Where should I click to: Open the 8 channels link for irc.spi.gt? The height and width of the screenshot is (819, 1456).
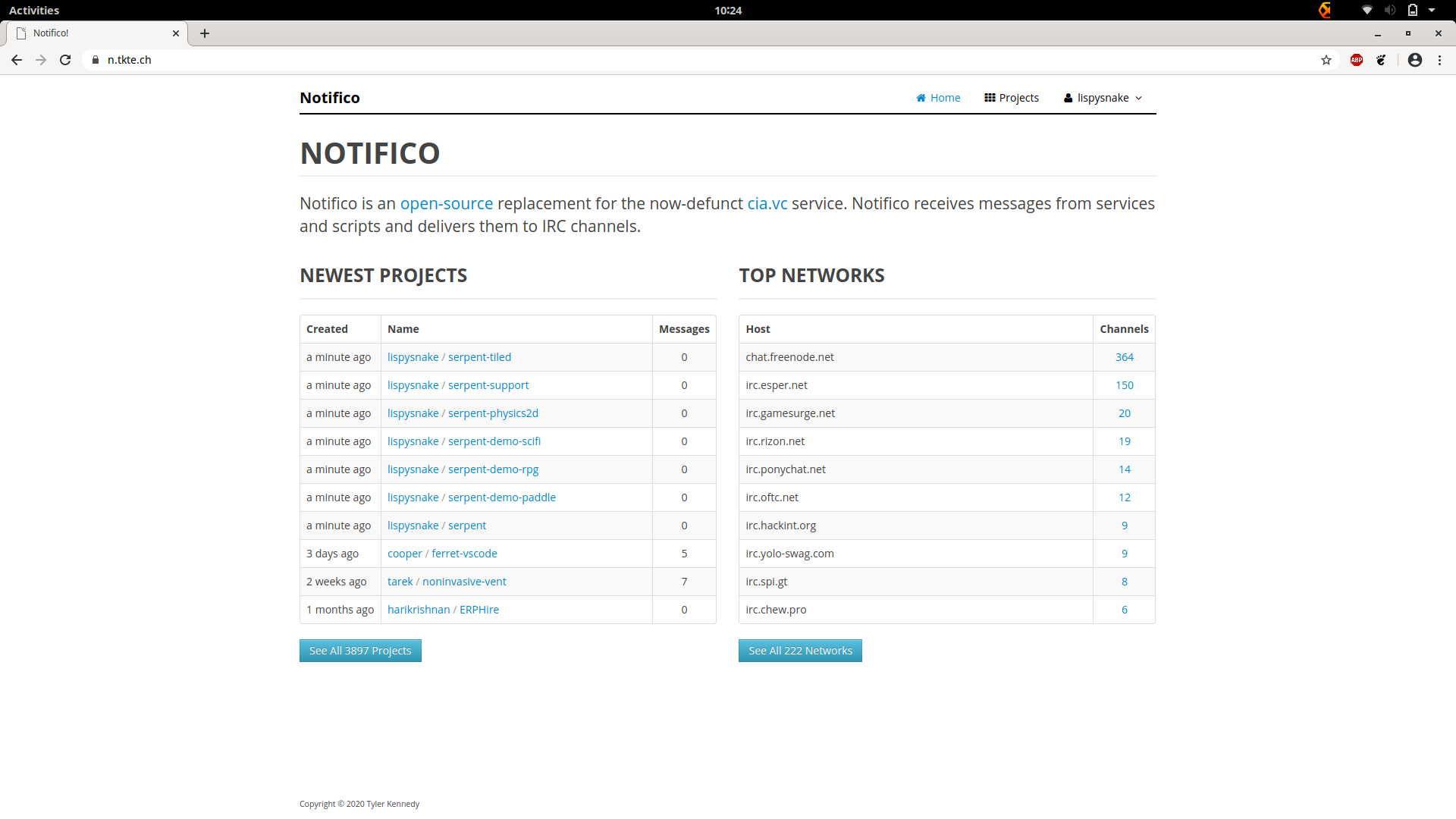(1125, 582)
